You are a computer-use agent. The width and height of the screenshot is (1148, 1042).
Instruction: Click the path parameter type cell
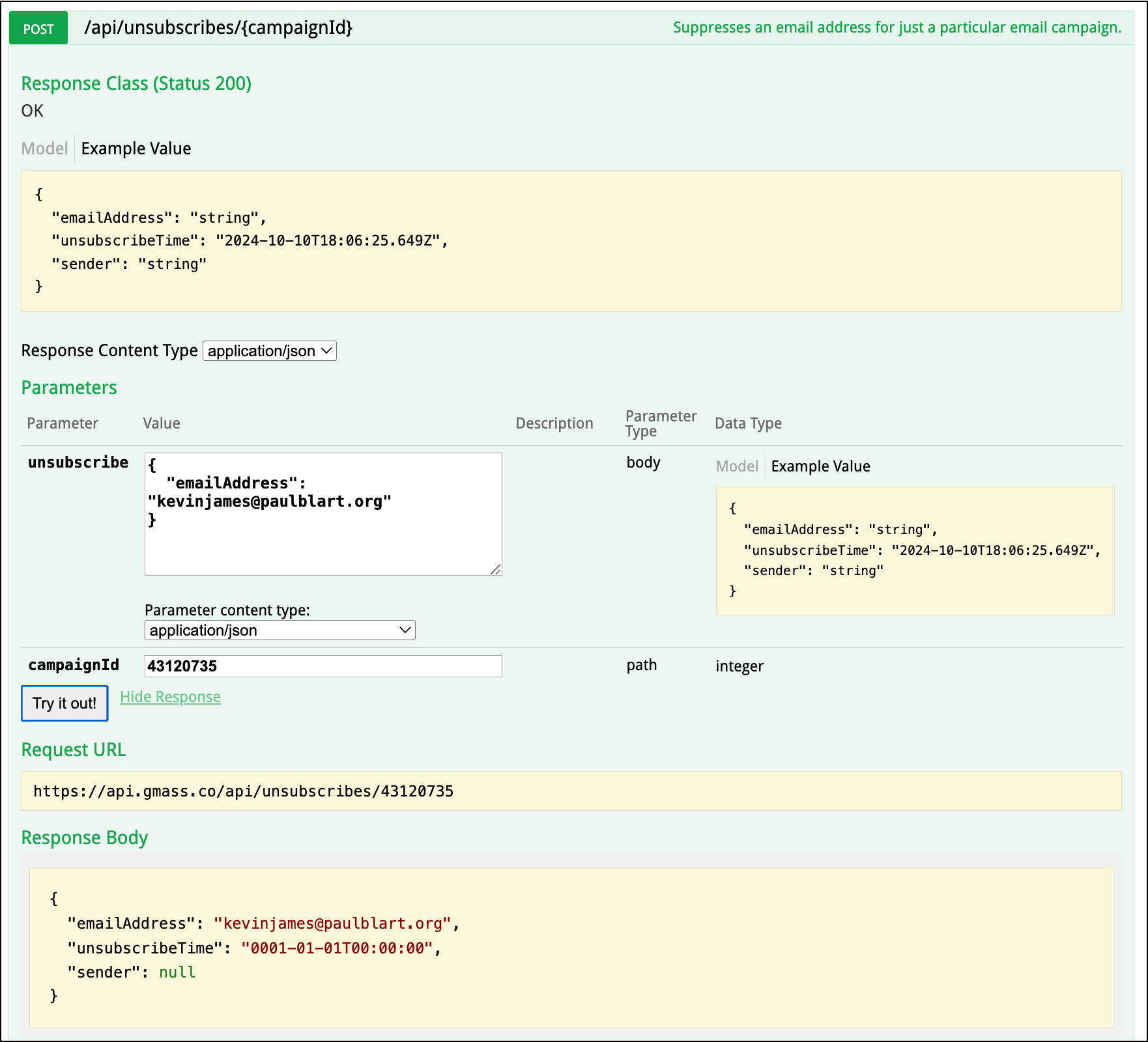[x=642, y=665]
